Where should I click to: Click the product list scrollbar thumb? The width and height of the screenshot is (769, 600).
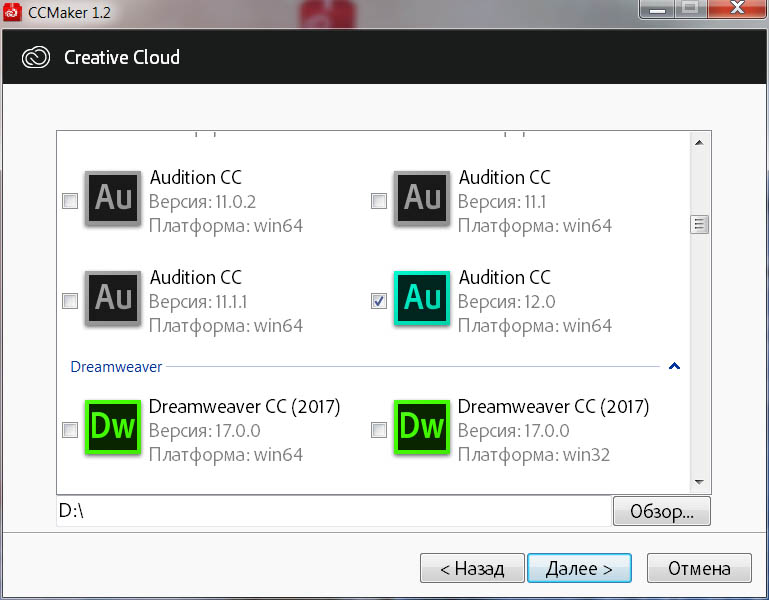[x=699, y=225]
